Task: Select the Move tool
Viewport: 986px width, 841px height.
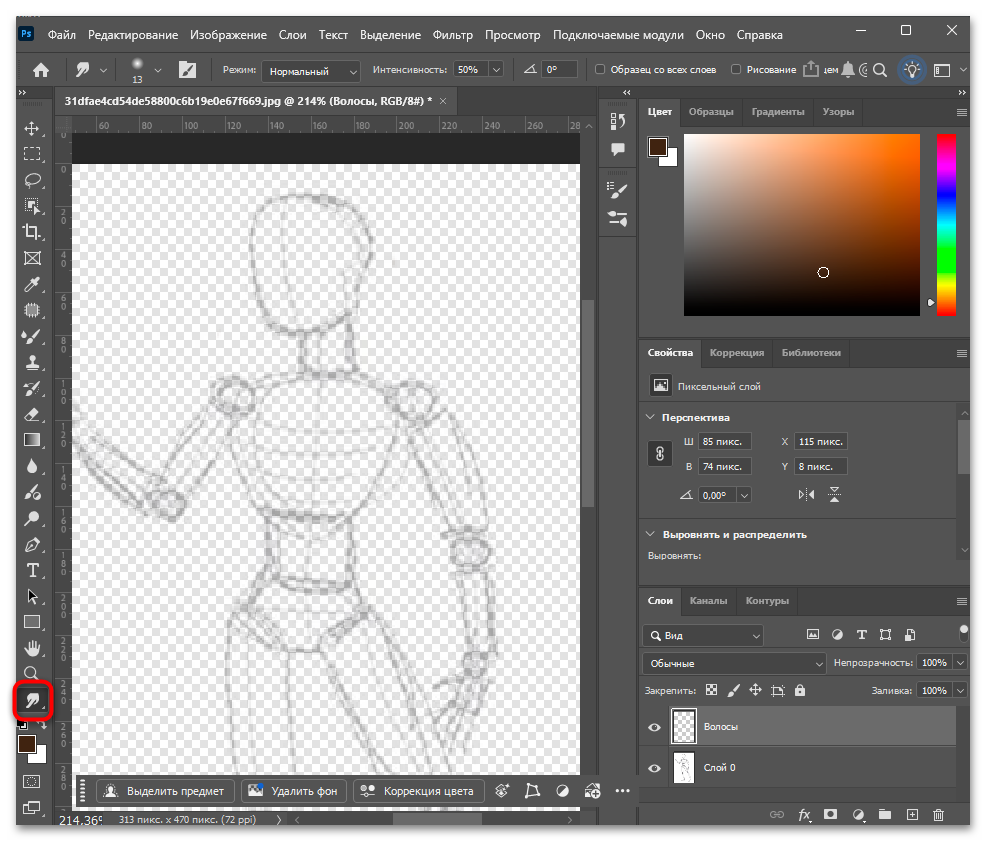Action: coord(32,129)
